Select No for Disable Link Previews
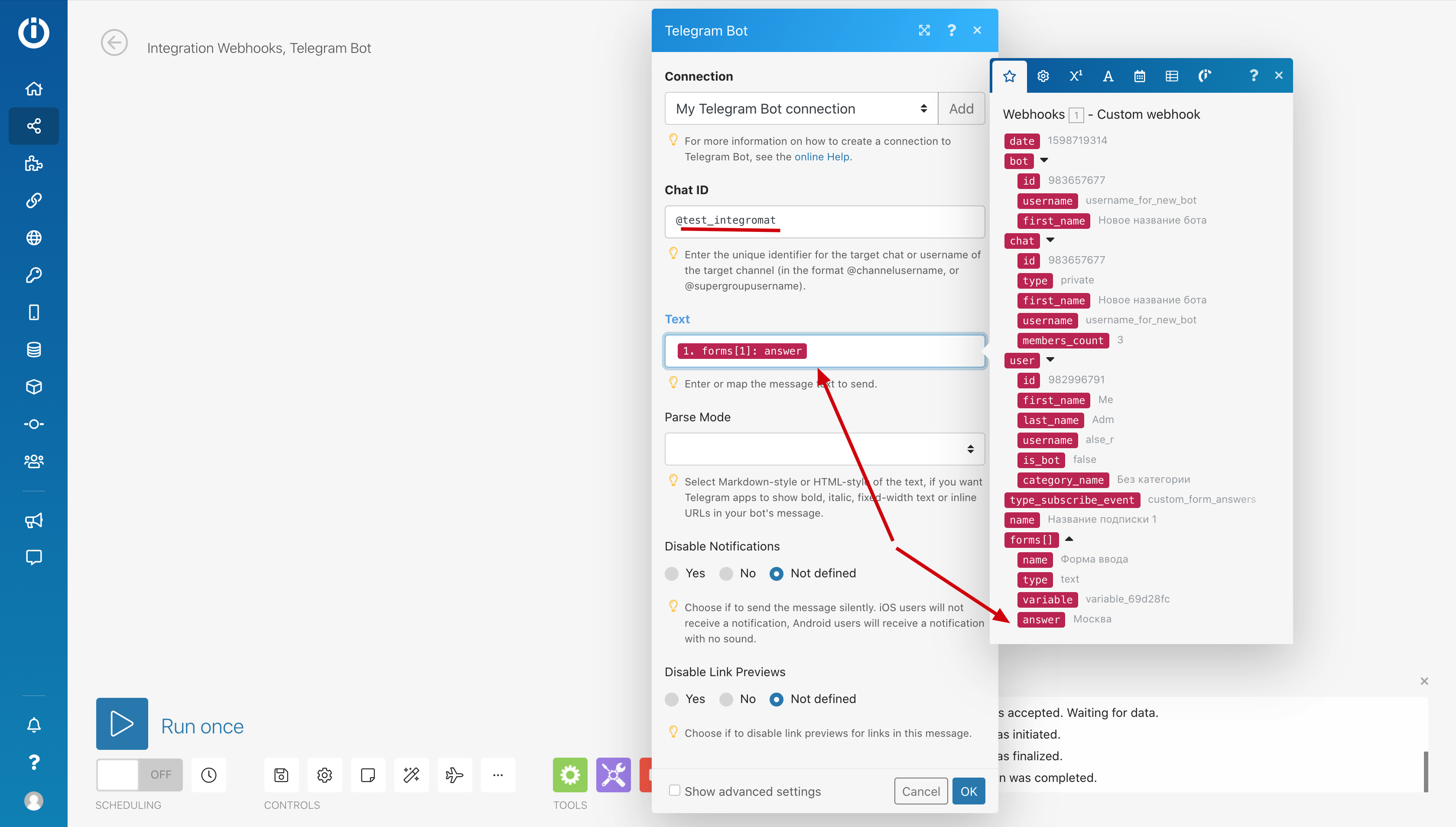This screenshot has width=1456, height=827. 726,699
